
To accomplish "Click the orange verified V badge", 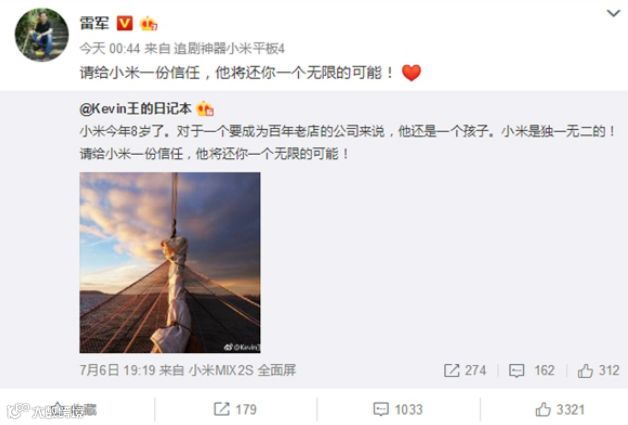I will (124, 23).
